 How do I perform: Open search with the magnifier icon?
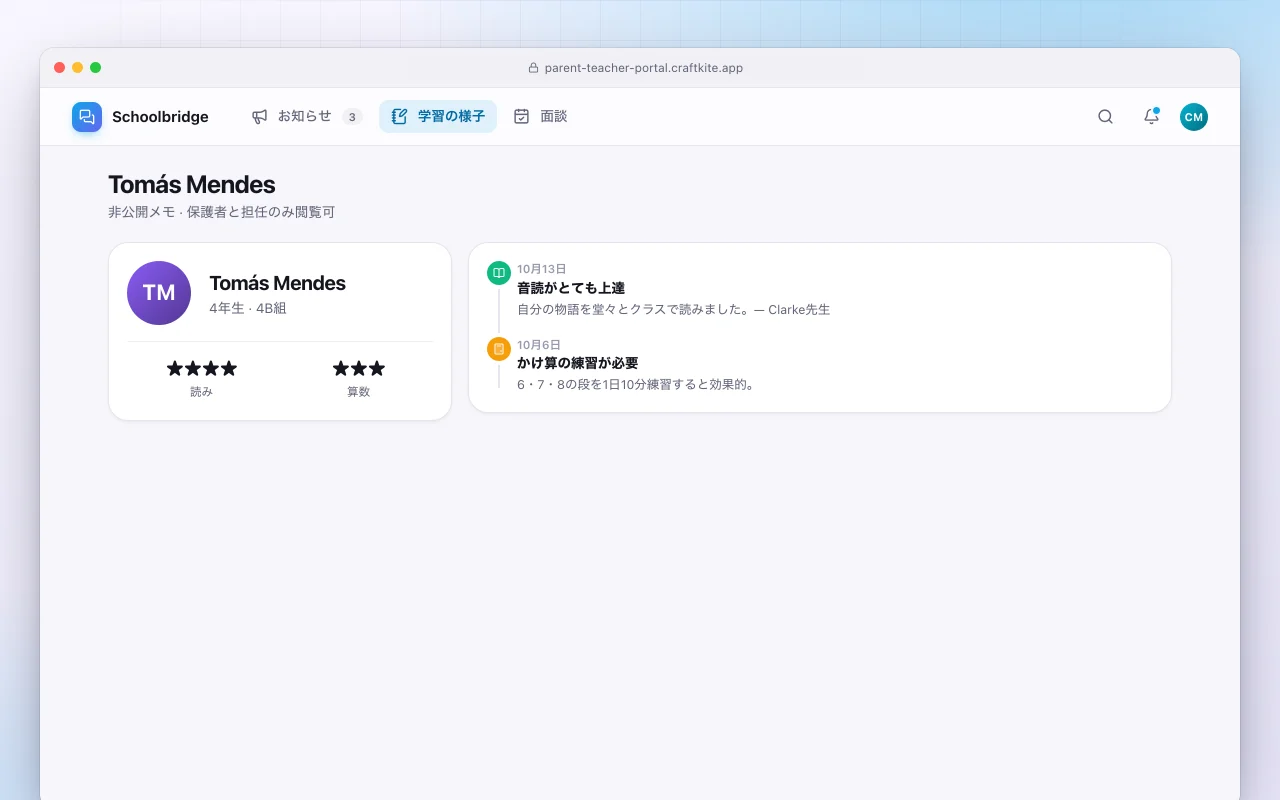1105,117
